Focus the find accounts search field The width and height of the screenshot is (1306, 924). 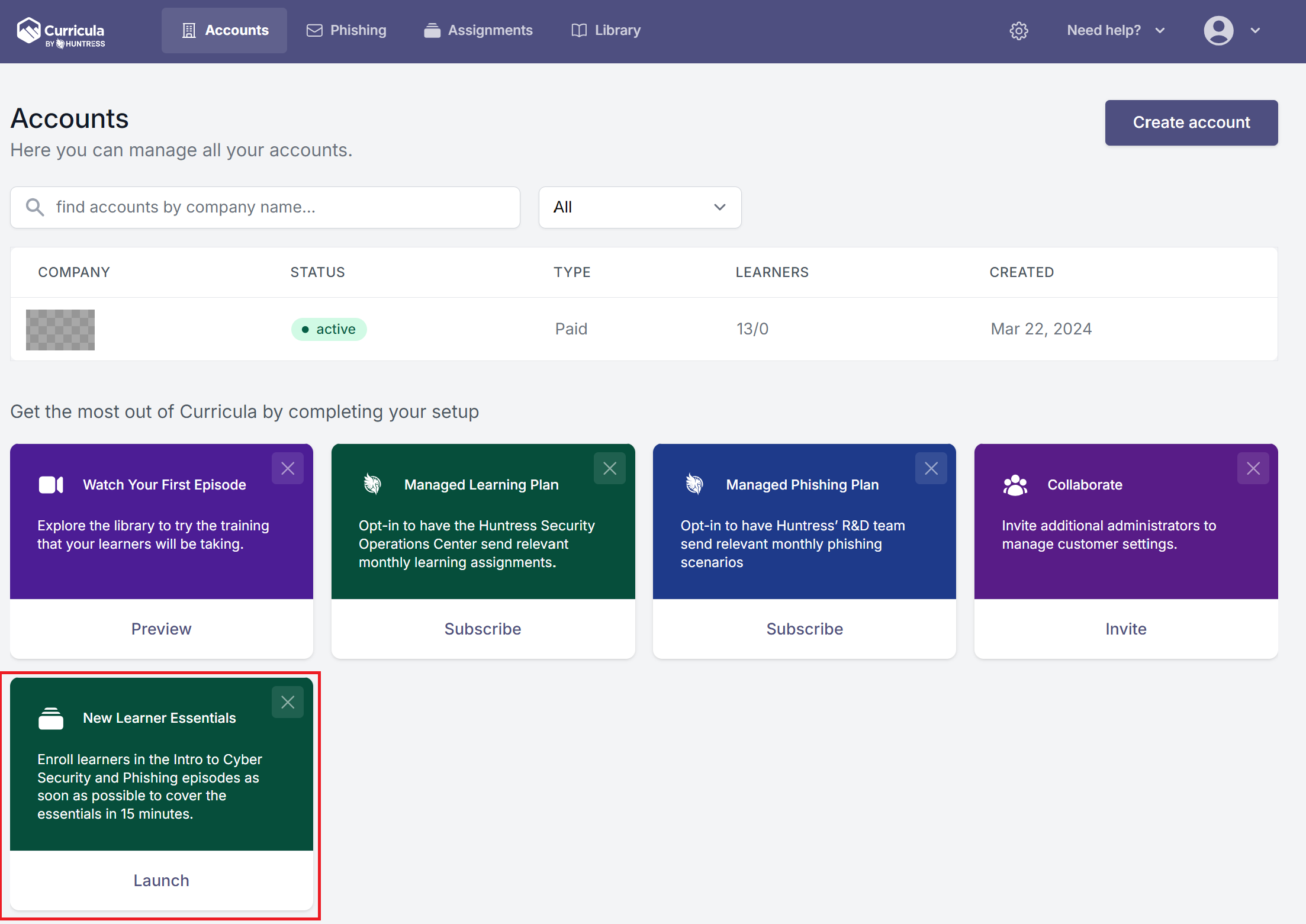click(x=265, y=207)
